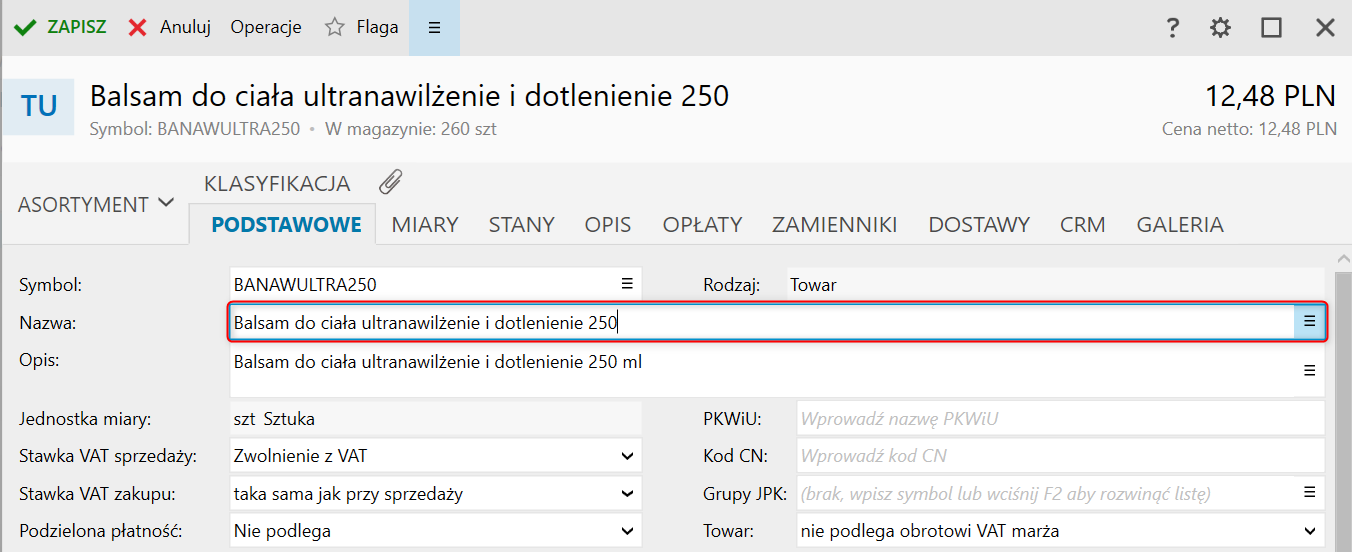Open the Operacje menu
This screenshot has width=1352, height=552.
[x=266, y=27]
